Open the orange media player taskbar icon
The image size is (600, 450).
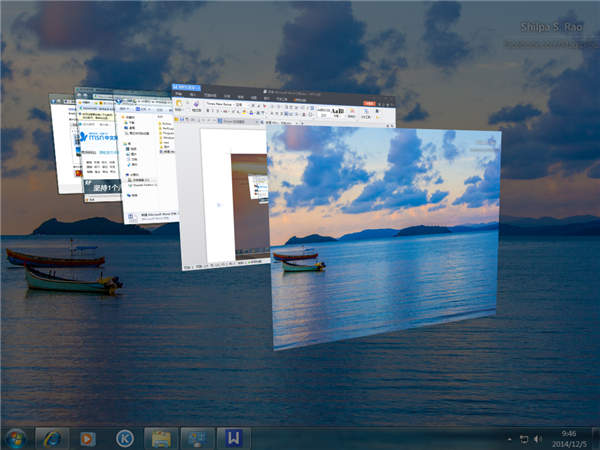pyautogui.click(x=88, y=438)
